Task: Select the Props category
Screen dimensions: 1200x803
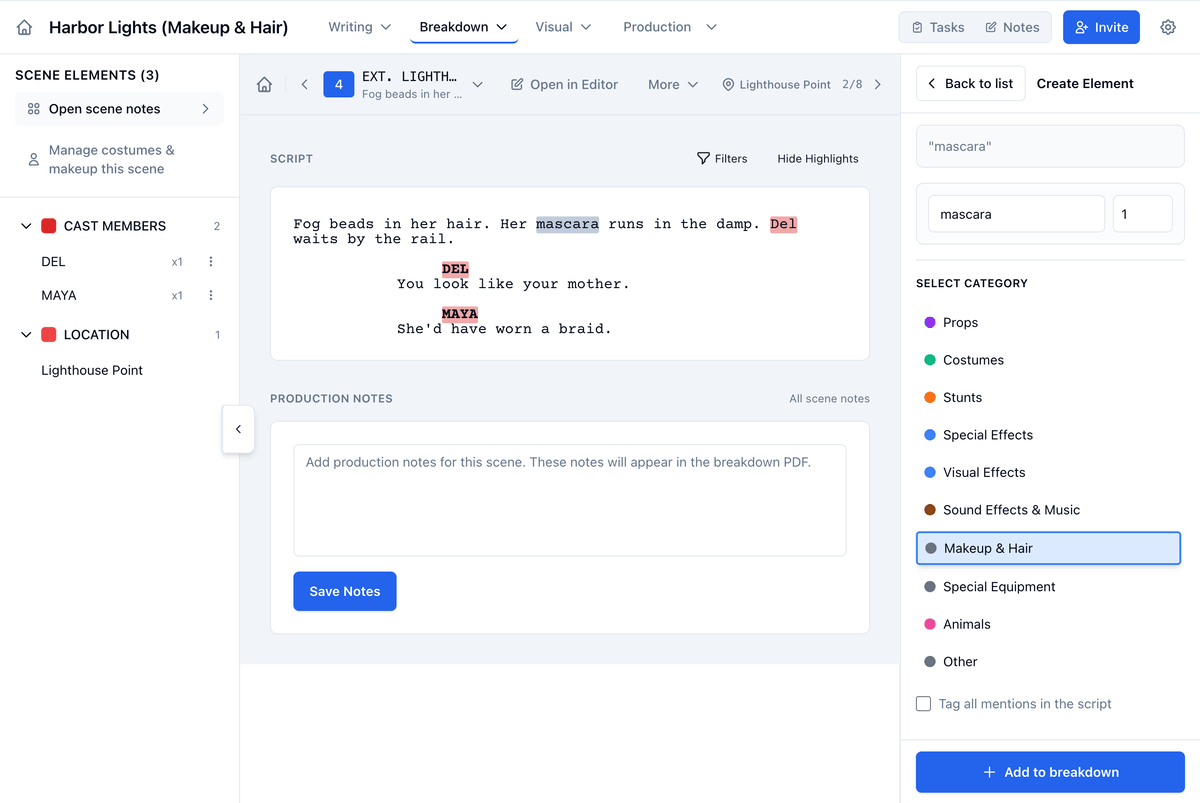Action: click(1049, 323)
